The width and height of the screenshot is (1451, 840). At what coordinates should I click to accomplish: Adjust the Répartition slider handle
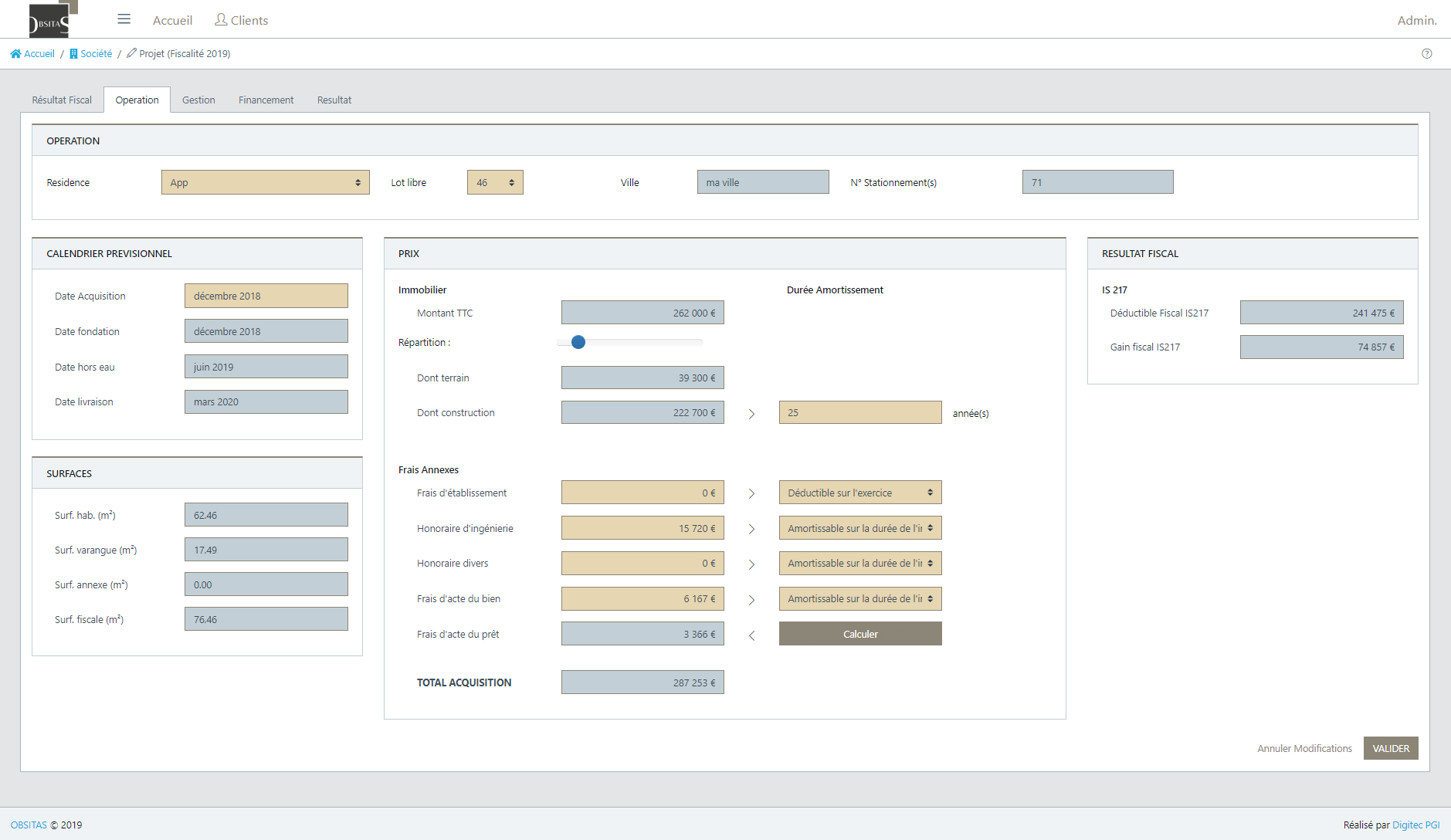578,342
